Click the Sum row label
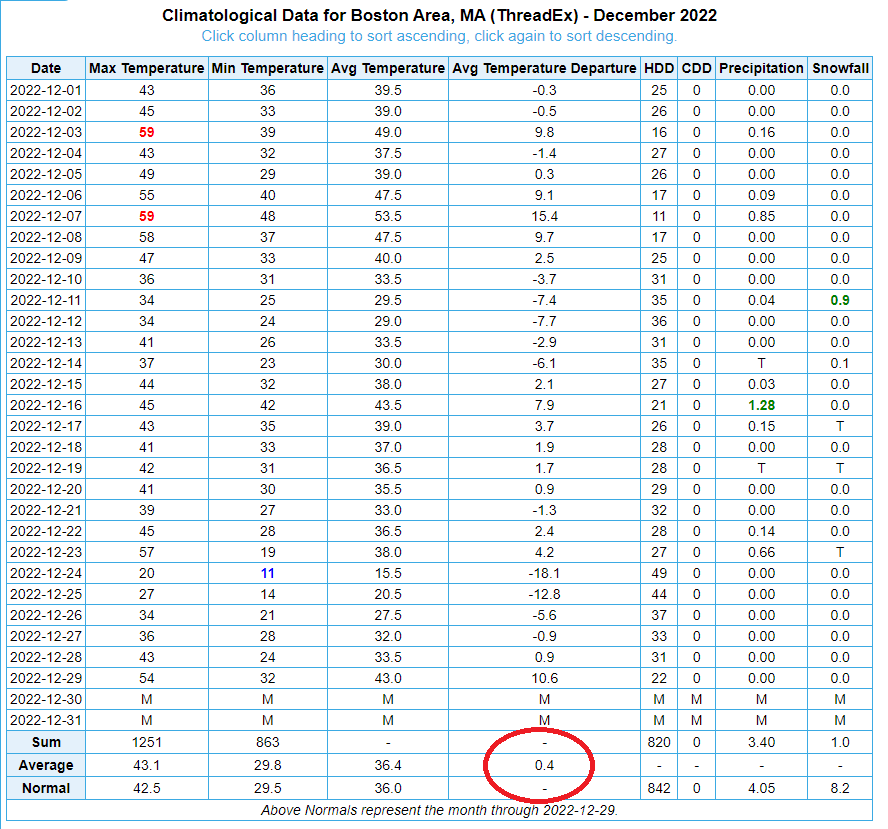The height and width of the screenshot is (829, 888). coord(46,742)
